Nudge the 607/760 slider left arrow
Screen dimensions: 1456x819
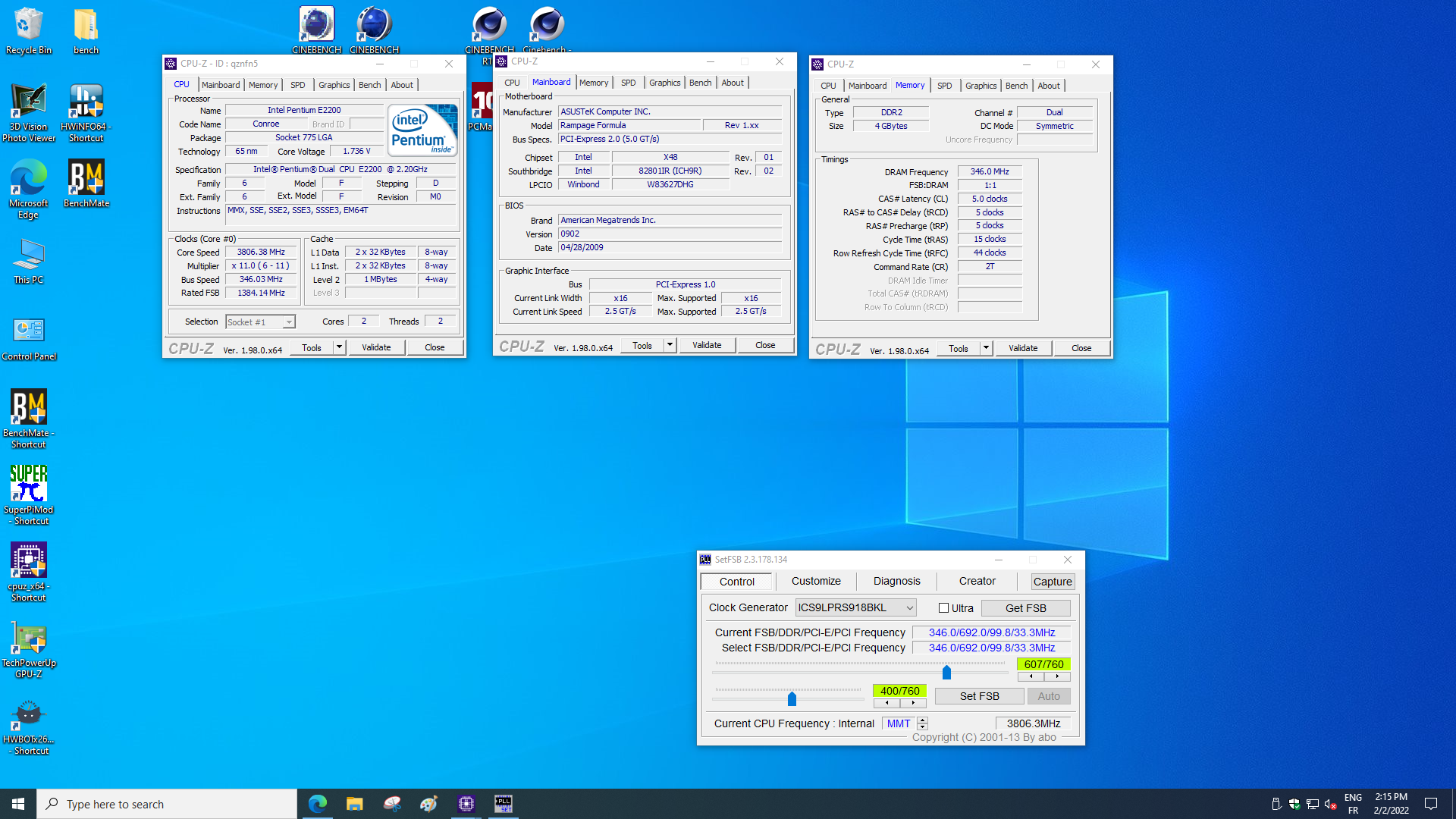click(1031, 676)
